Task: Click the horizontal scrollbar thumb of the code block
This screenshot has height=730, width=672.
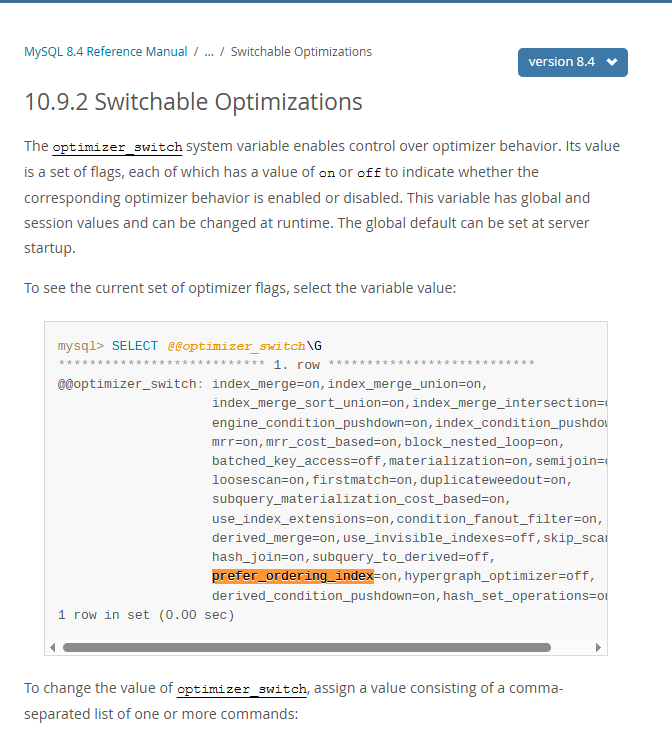Action: click(x=307, y=648)
